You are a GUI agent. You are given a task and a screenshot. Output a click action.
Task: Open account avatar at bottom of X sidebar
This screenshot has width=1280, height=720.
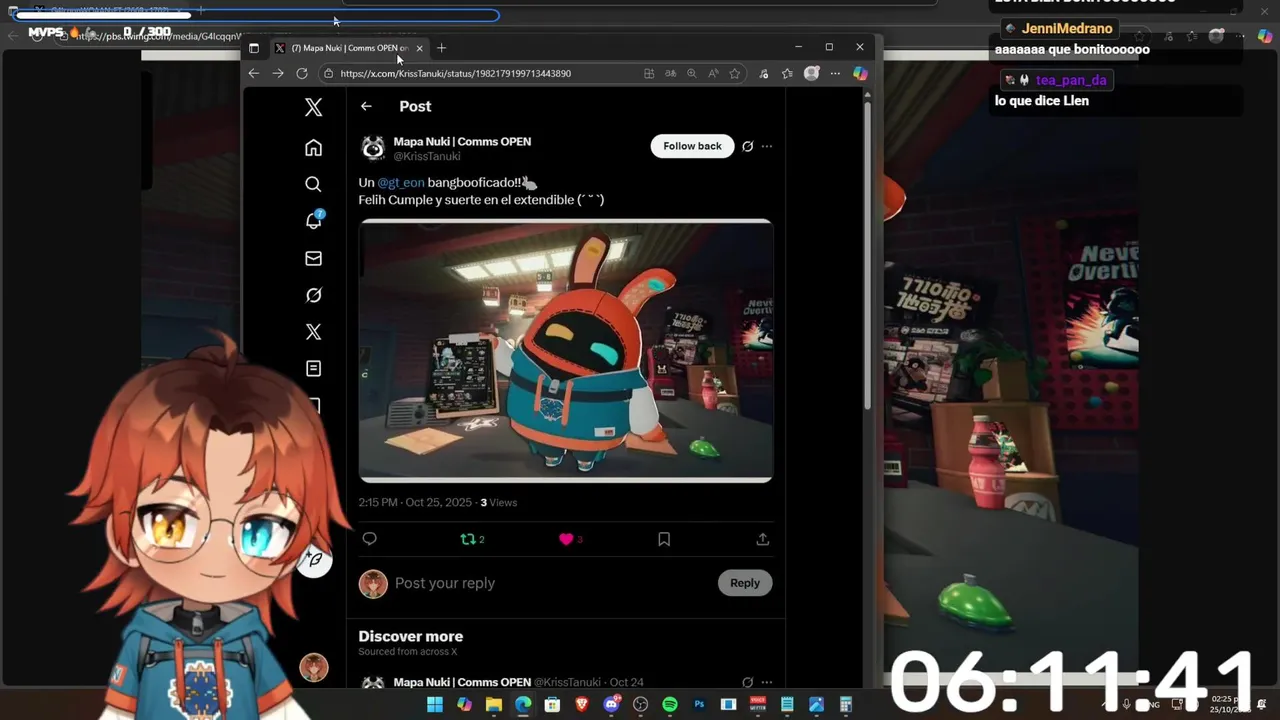click(314, 667)
